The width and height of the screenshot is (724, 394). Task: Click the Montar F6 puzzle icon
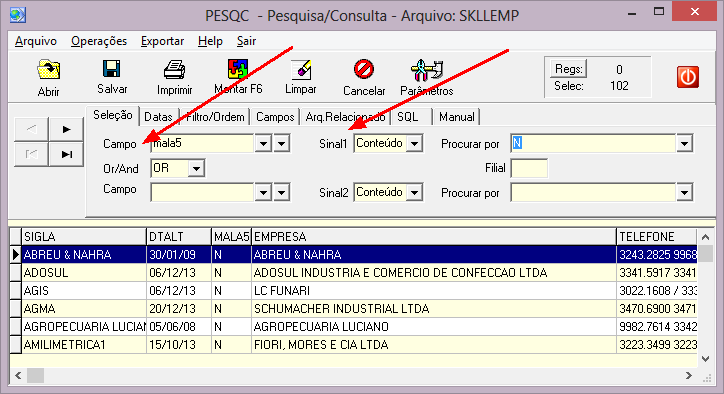tap(238, 69)
